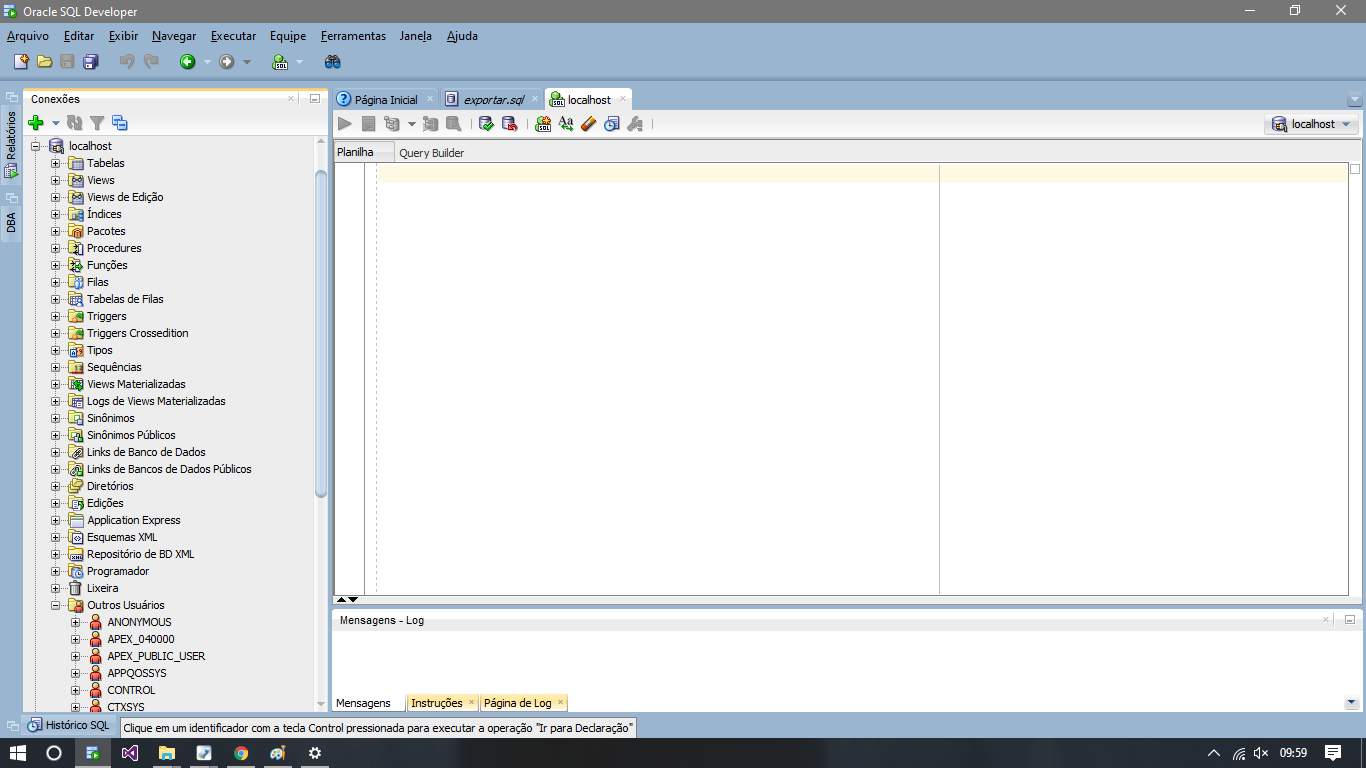The image size is (1366, 768).
Task: Open the Histórico SQL panel button
Action: (69, 725)
